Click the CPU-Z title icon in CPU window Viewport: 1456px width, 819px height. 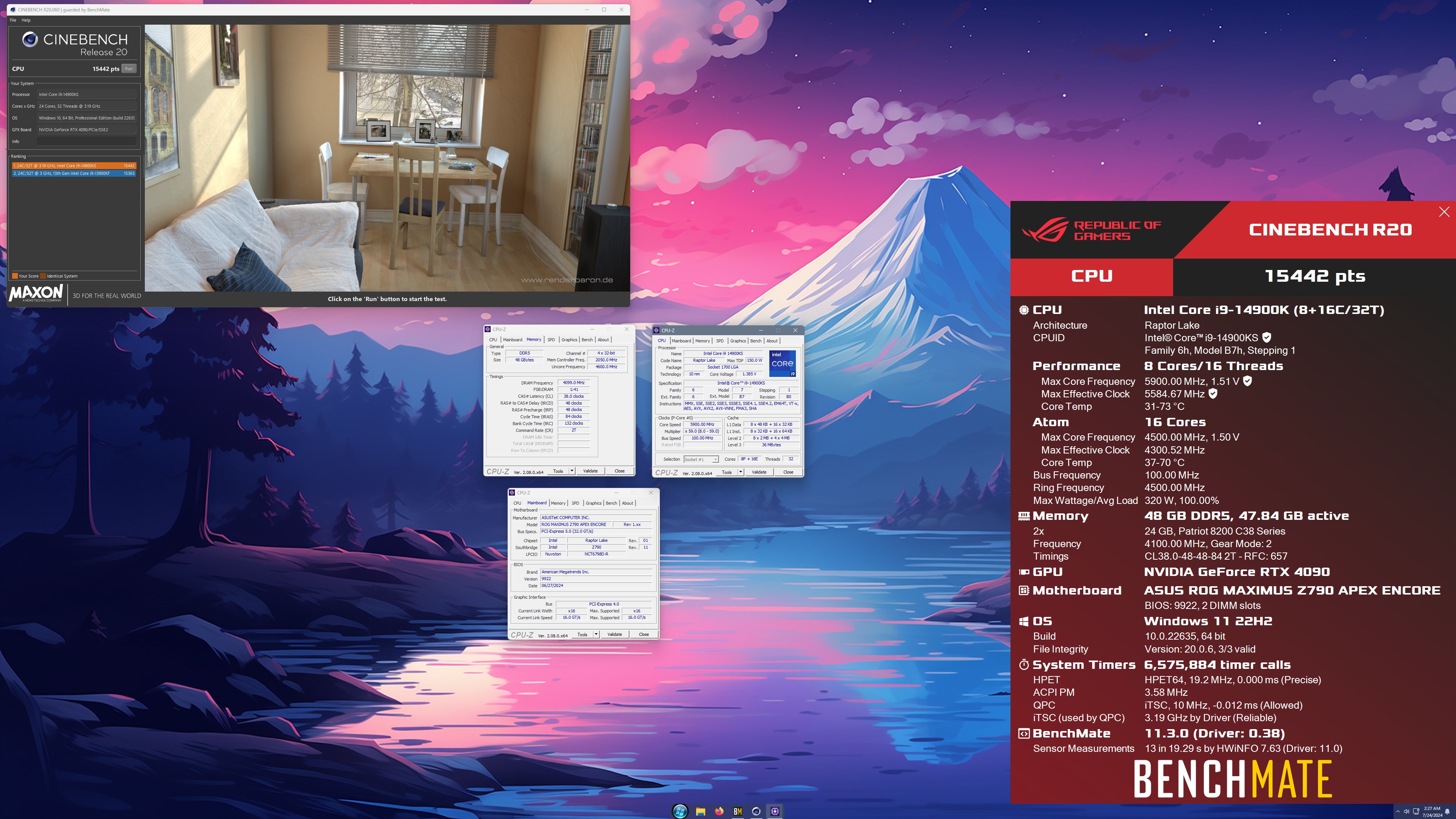pos(656,330)
